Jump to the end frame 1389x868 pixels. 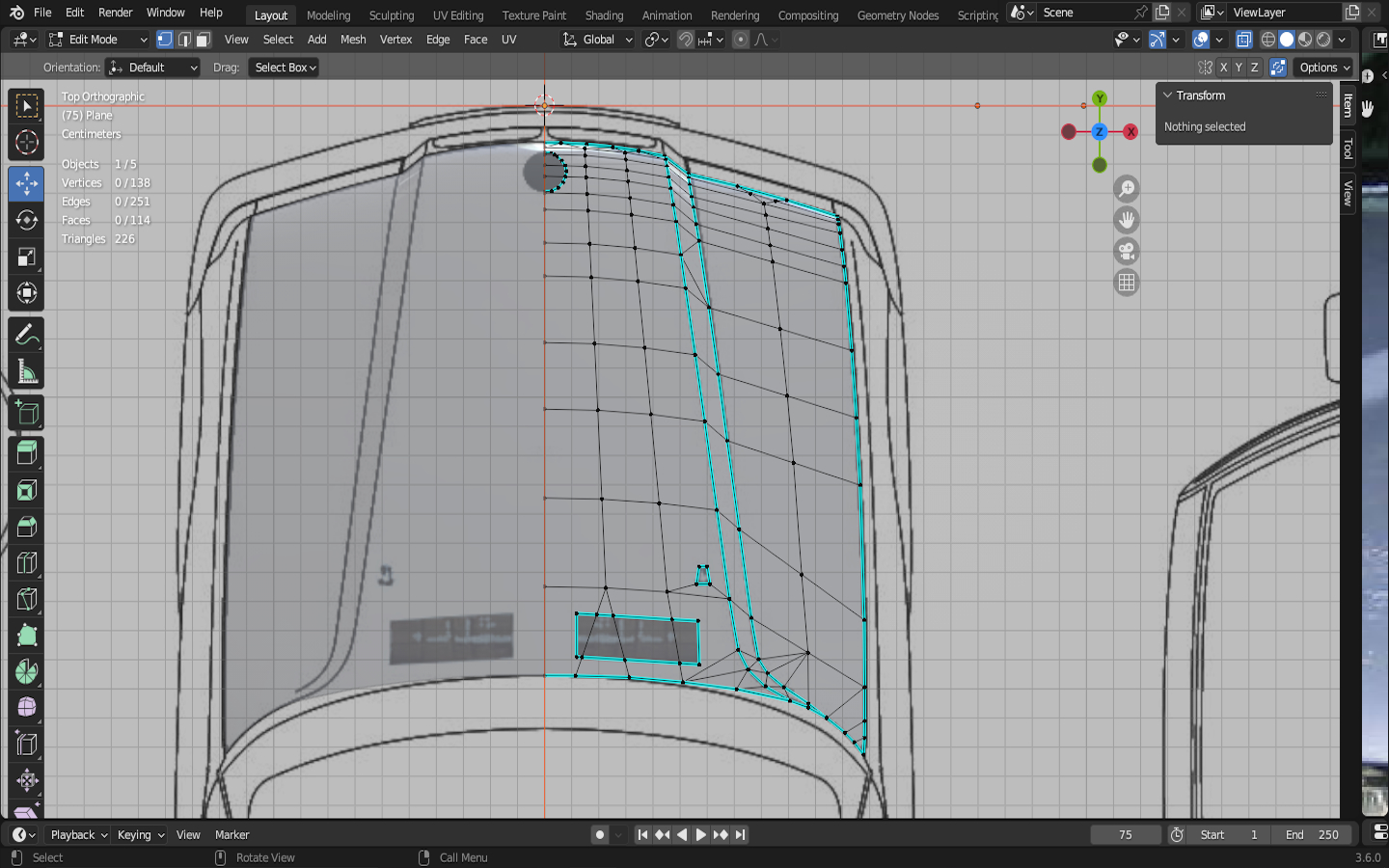pos(740,835)
